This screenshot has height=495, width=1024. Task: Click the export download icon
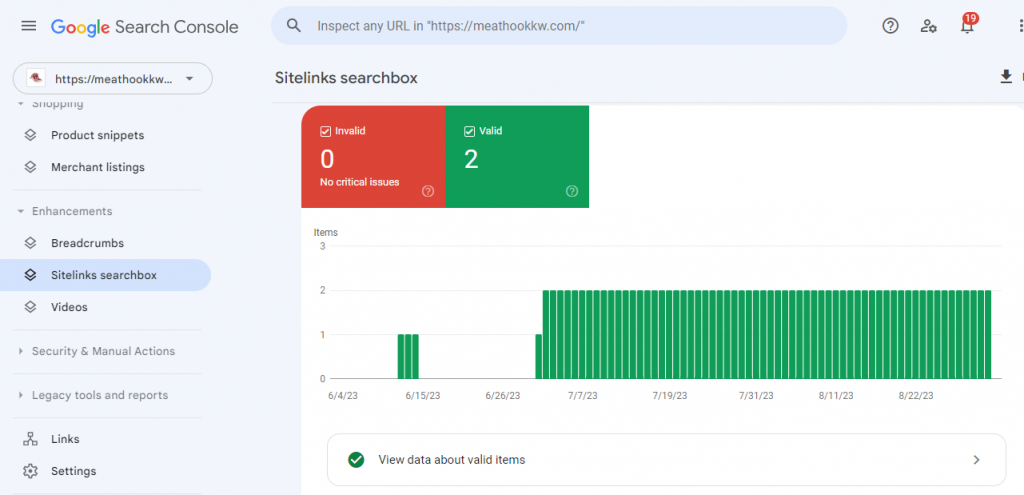click(1006, 77)
